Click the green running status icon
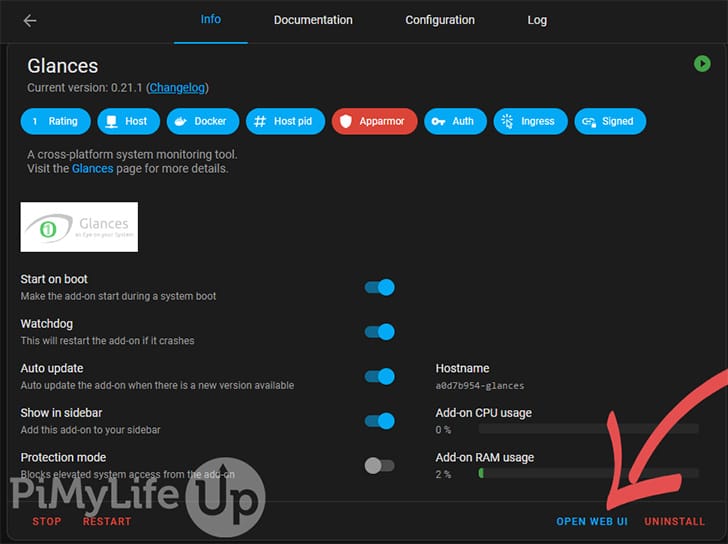728x544 pixels. tap(702, 64)
